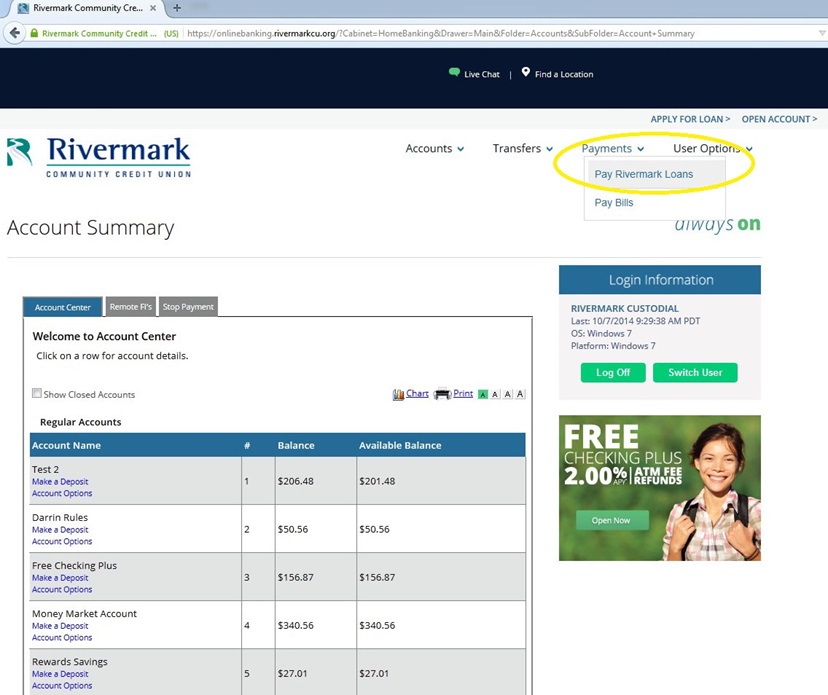Click Open Now on checking ad
Image resolution: width=828 pixels, height=695 pixels.
point(611,520)
